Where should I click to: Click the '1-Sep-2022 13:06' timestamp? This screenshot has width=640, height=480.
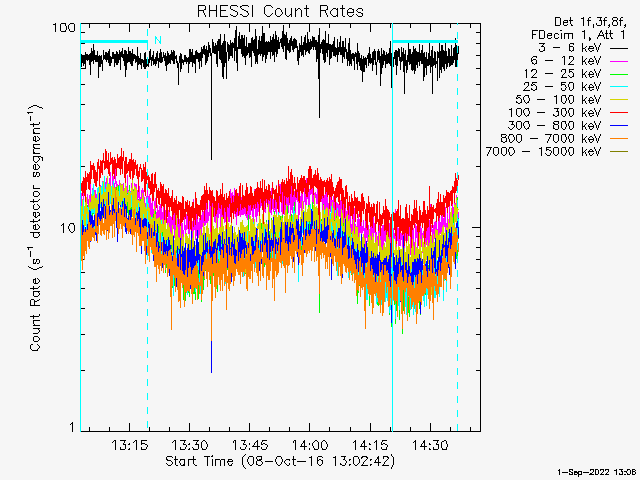[597, 472]
